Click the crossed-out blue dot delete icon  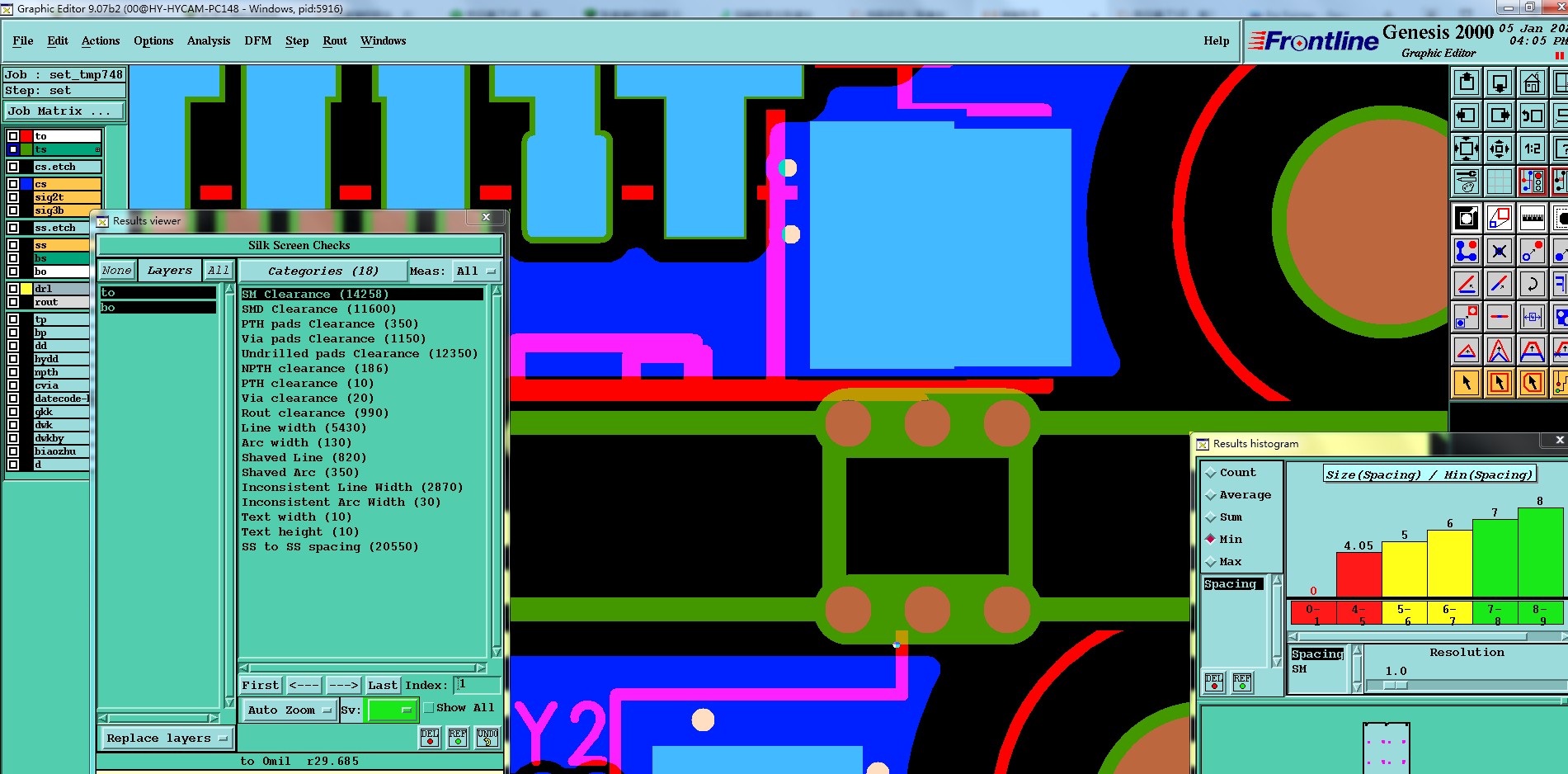(1500, 251)
